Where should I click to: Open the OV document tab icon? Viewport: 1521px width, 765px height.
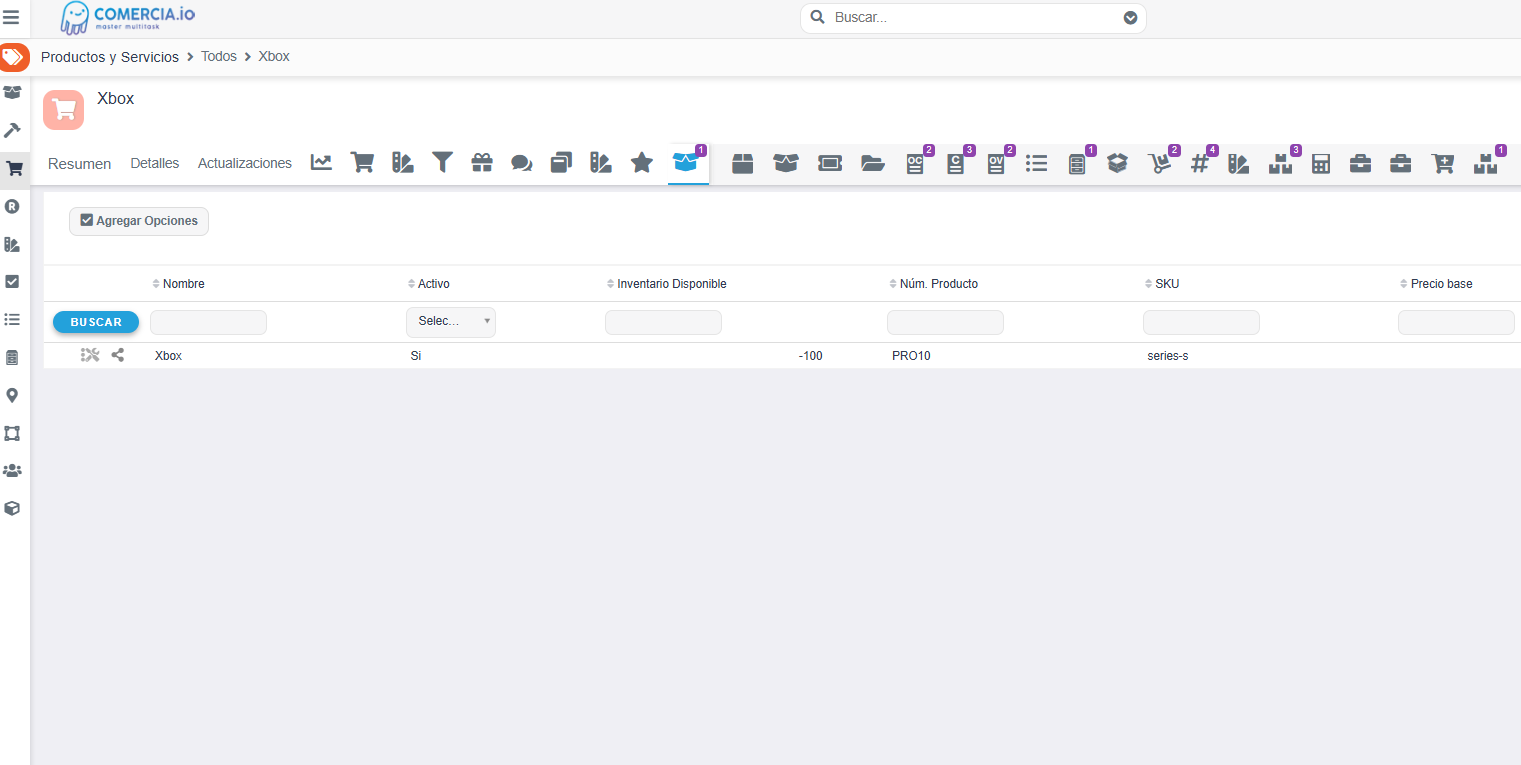pos(996,163)
